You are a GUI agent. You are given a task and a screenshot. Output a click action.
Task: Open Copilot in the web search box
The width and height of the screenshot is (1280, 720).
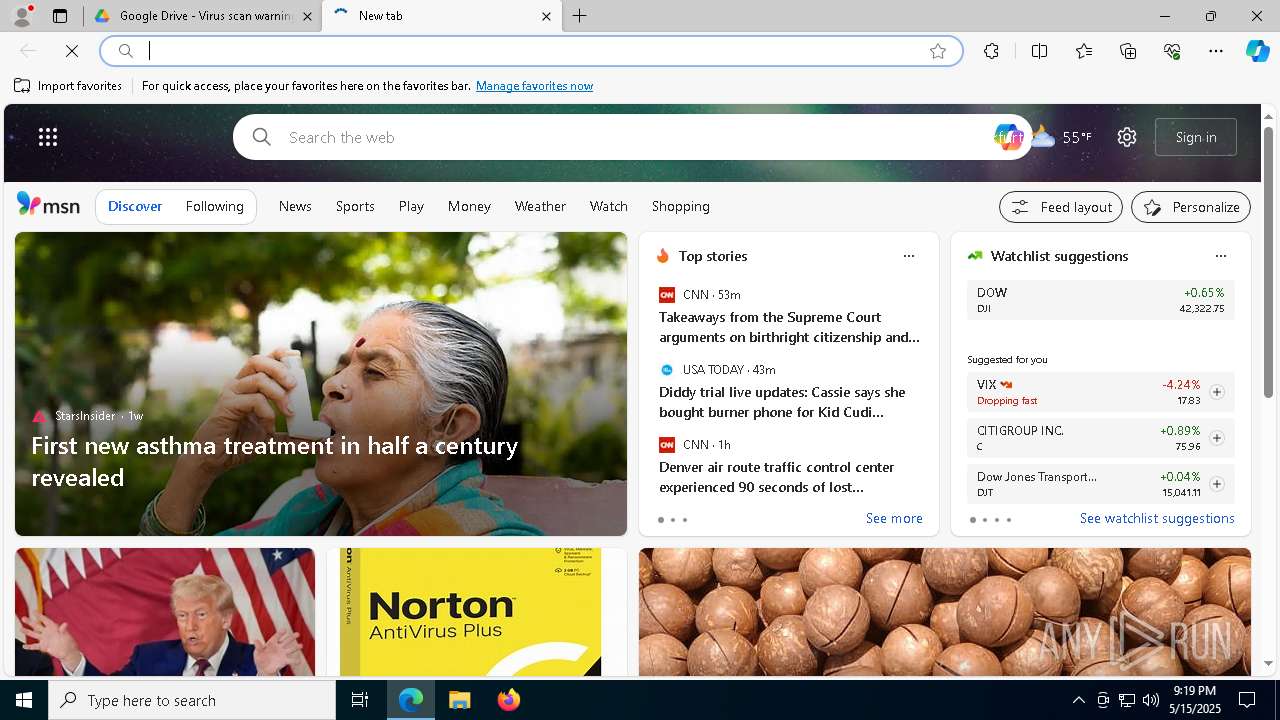tap(1008, 137)
